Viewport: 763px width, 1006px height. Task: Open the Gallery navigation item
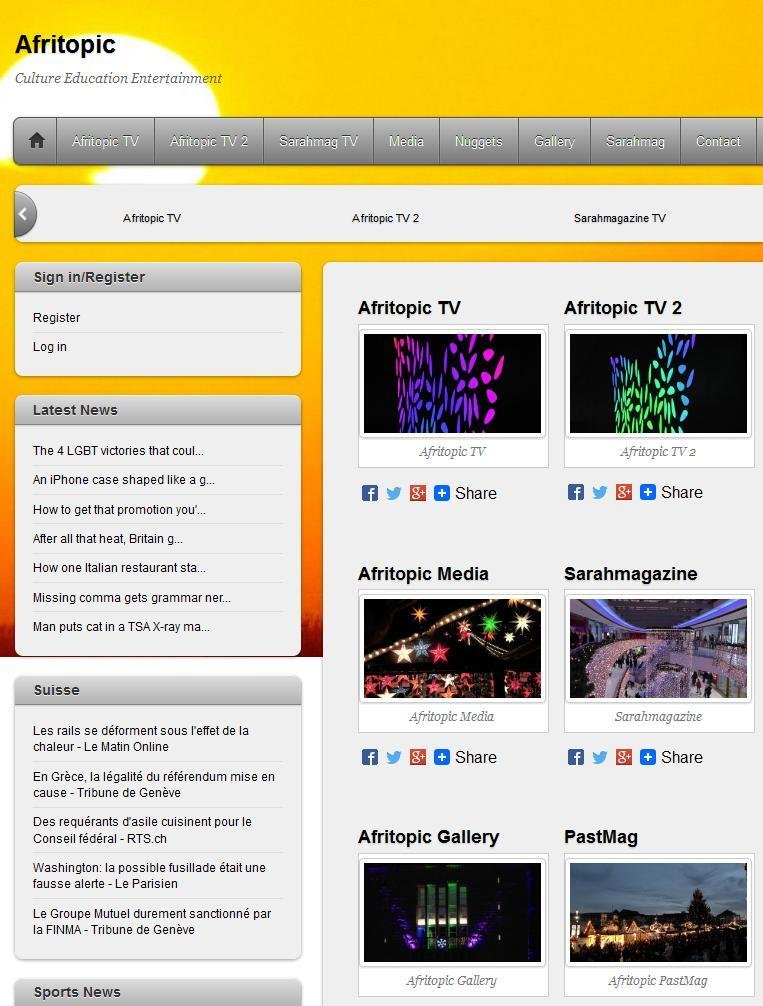[554, 141]
